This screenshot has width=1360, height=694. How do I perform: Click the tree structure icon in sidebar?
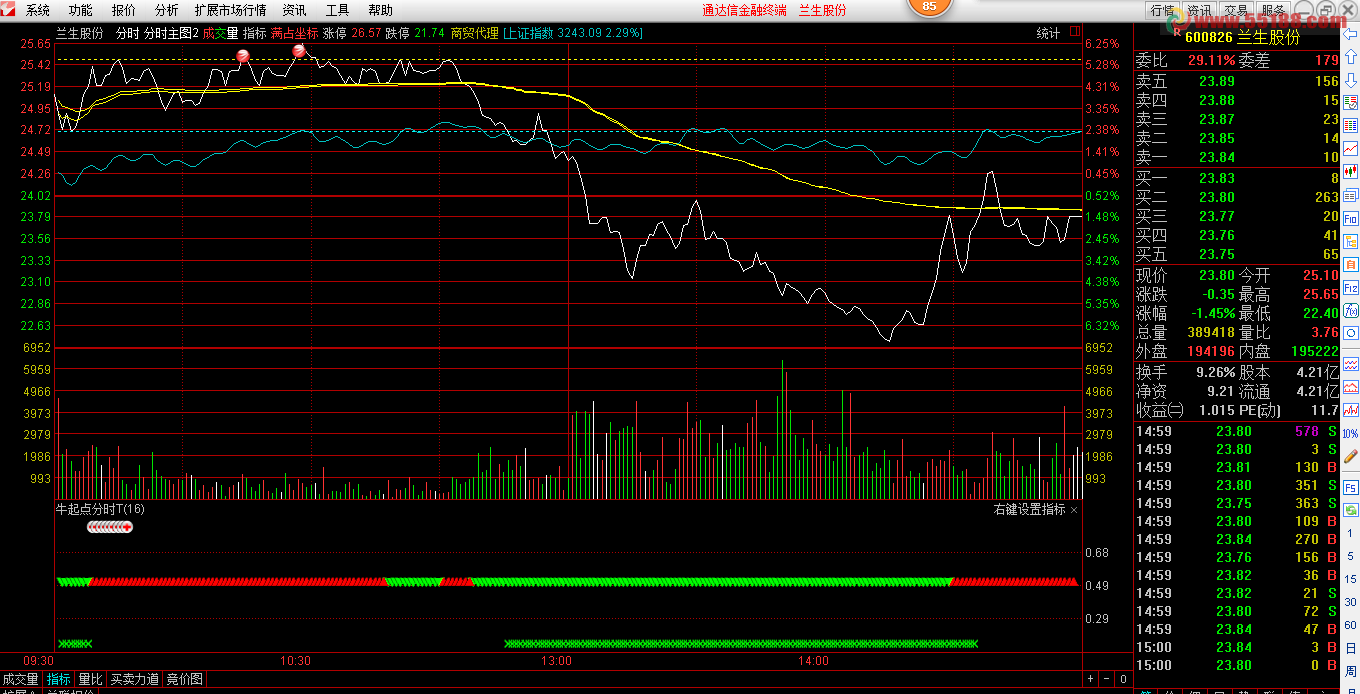click(1350, 240)
